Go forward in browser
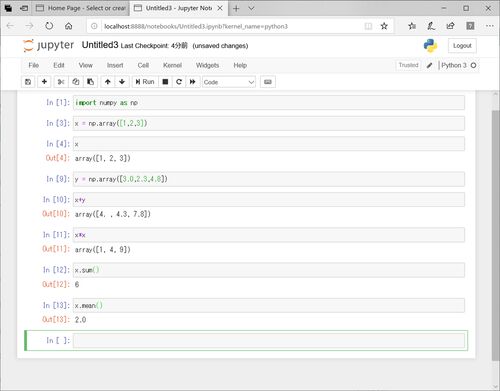This screenshot has height=391, width=500. [x=29, y=26]
